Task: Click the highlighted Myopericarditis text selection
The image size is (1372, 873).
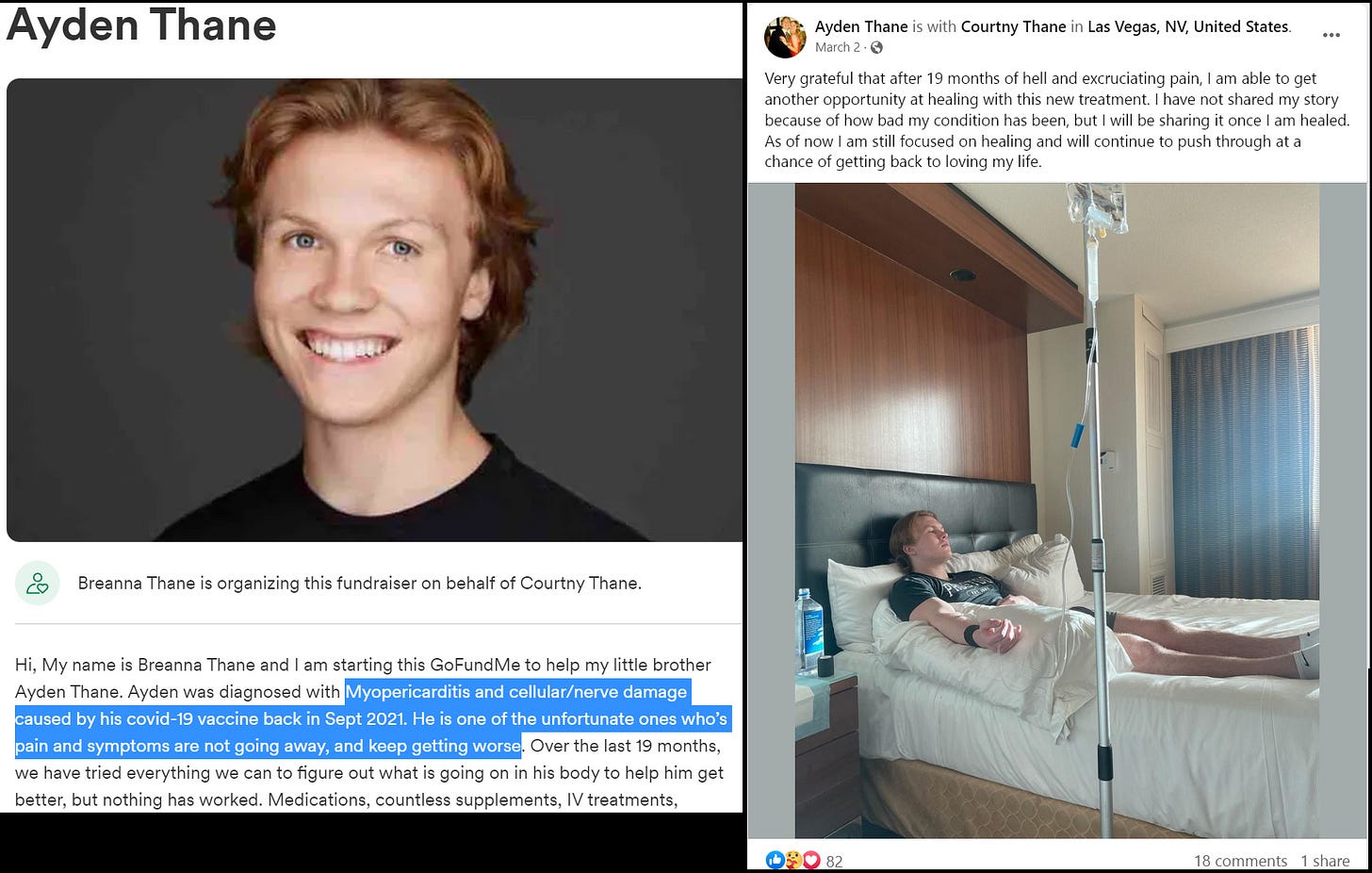Action: point(371,718)
